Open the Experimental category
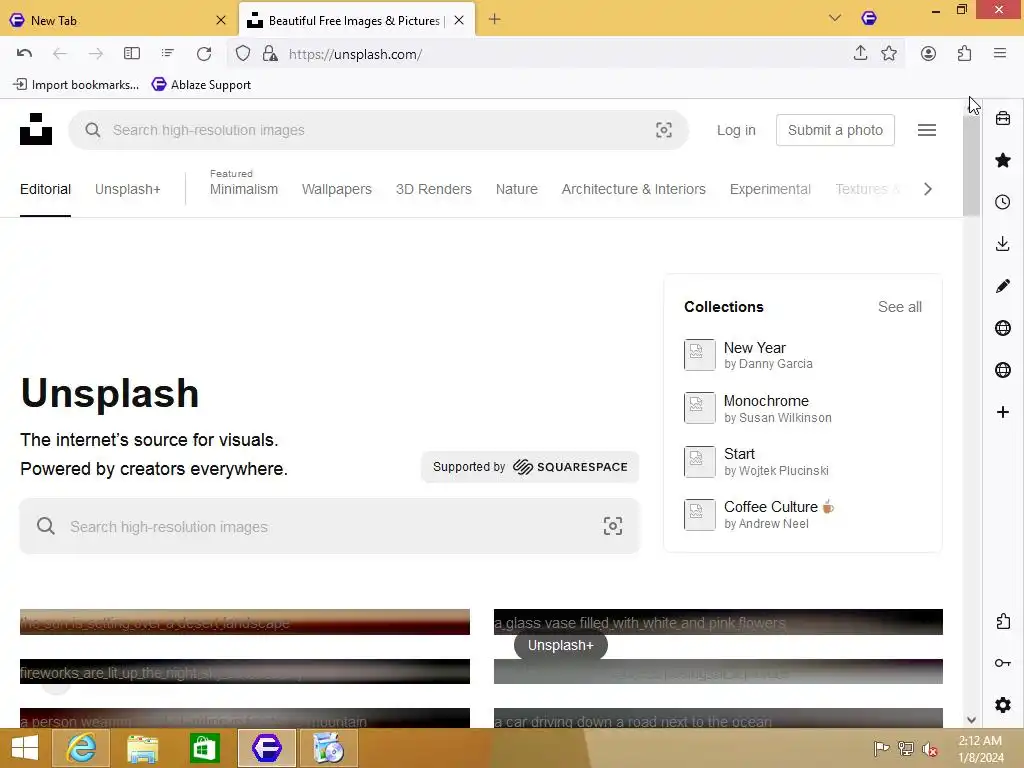 [770, 189]
